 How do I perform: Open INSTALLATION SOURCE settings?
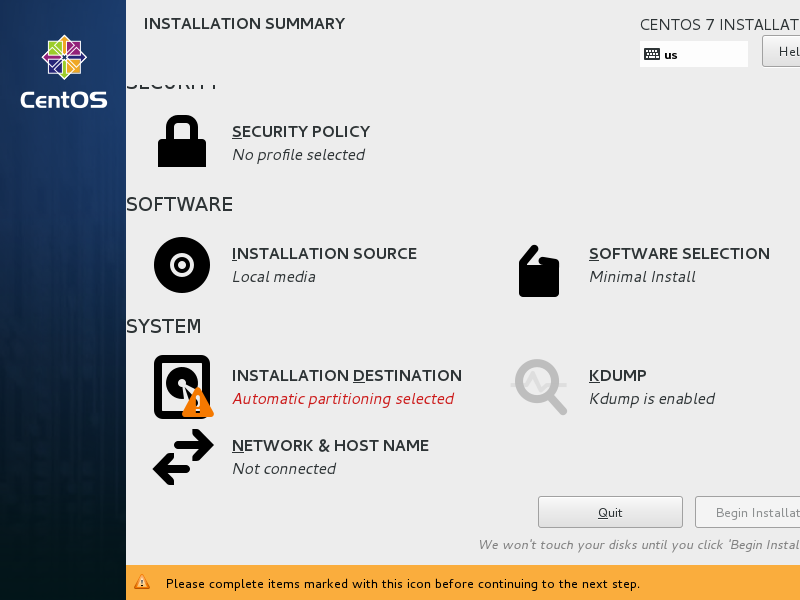tap(324, 254)
